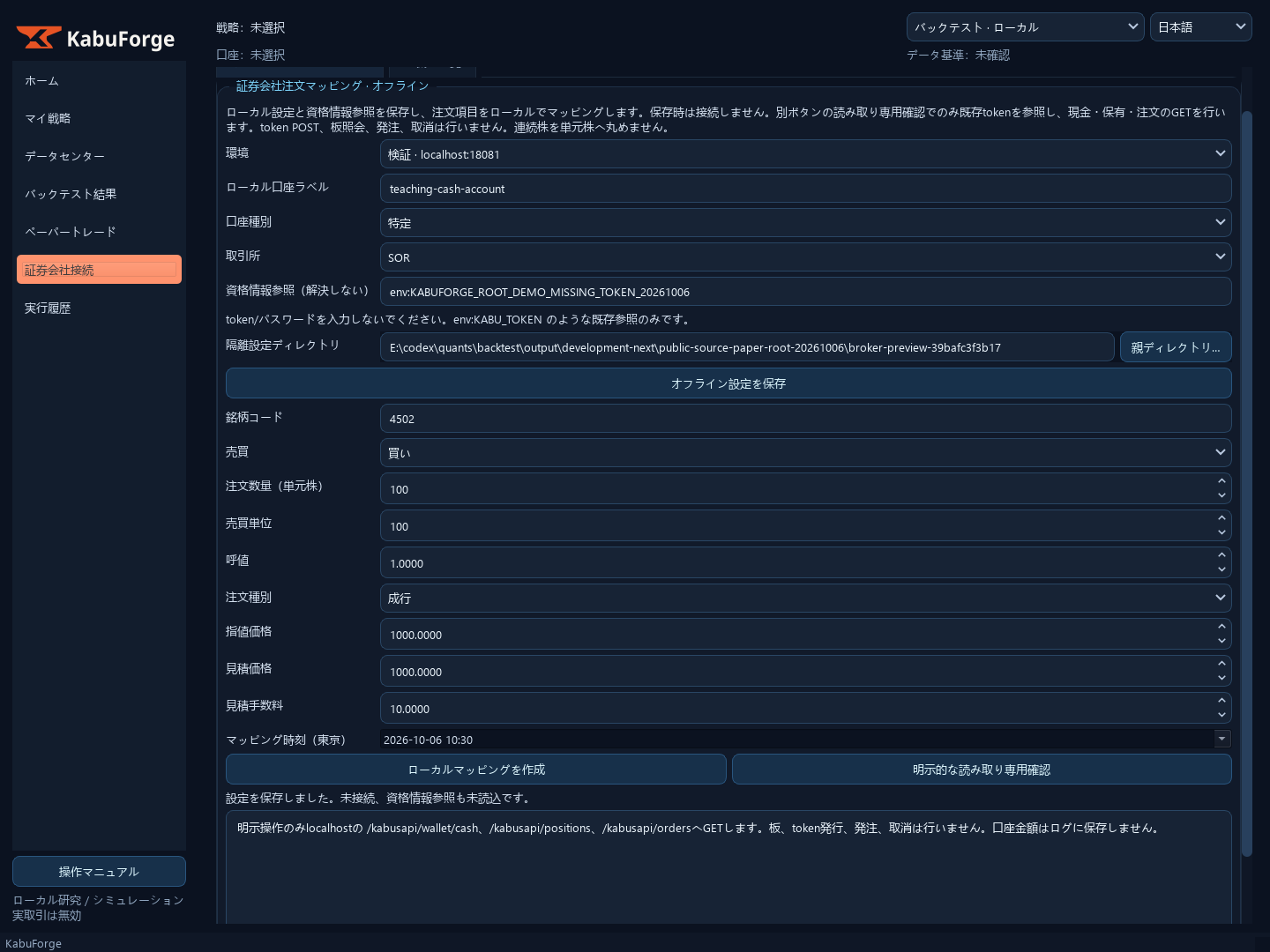Viewport: 1270px width, 952px height.
Task: Expand the 取引所 dropdown showing SOR
Action: tap(805, 257)
